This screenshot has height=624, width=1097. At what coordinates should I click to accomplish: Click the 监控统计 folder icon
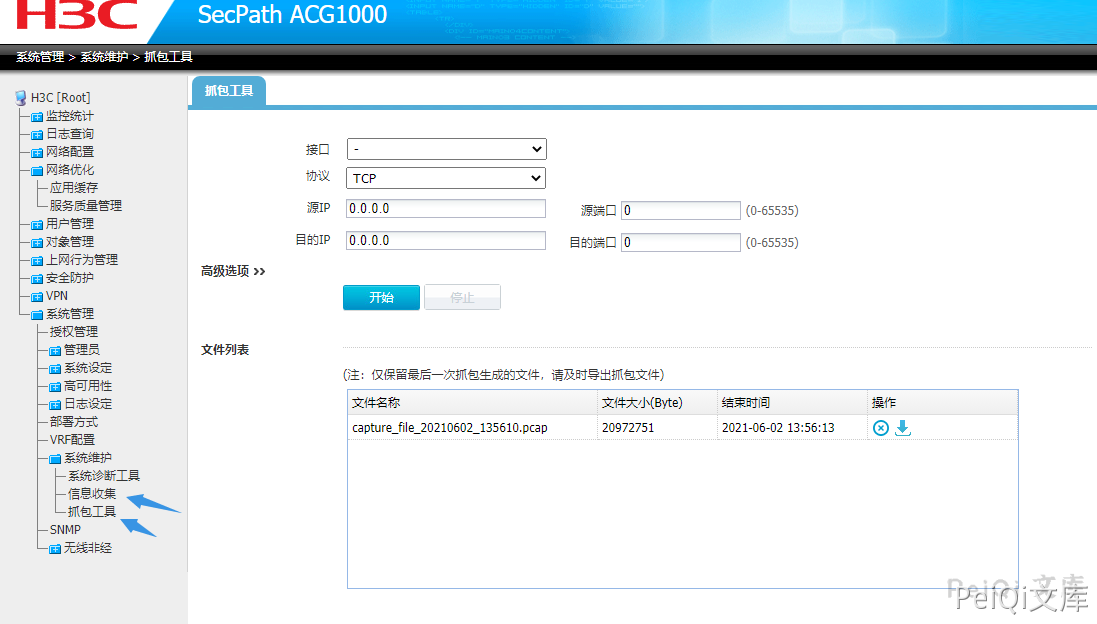click(x=38, y=116)
